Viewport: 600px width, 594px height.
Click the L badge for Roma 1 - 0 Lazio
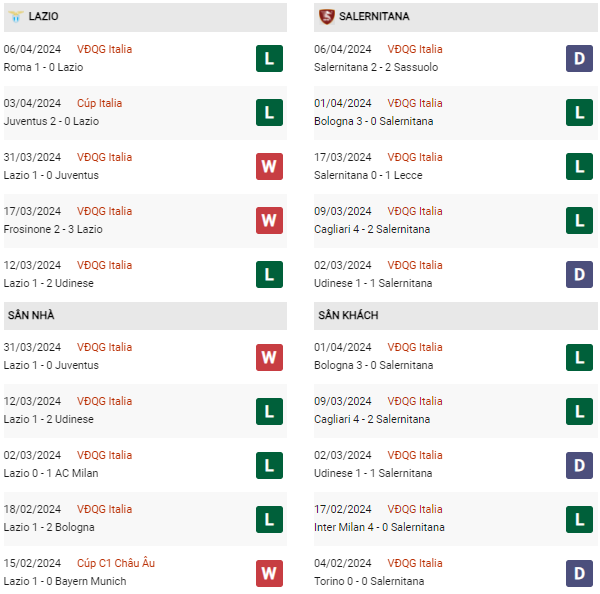pos(269,58)
